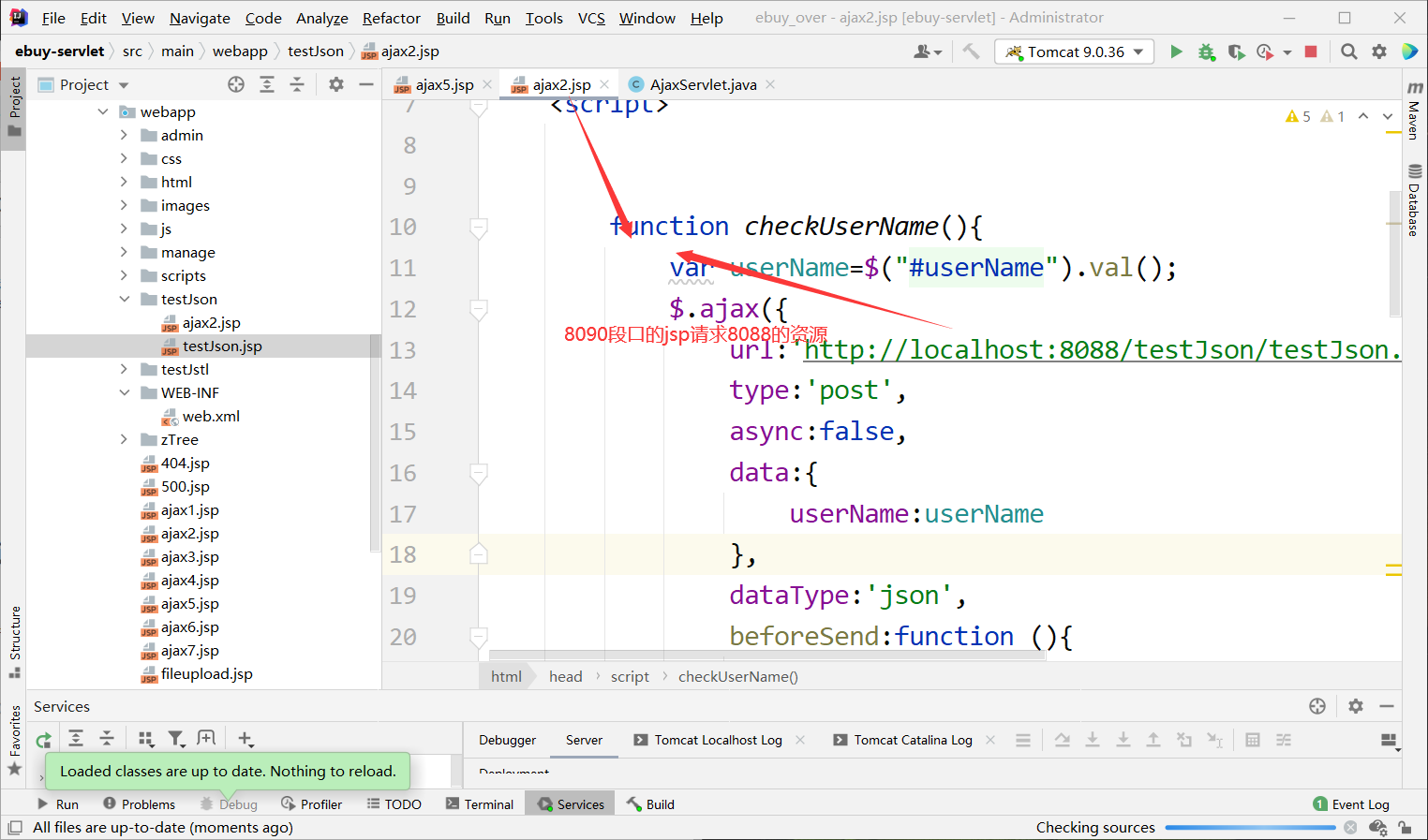Viewport: 1428px width, 840px height.
Task: Select web.xml in the project tree
Action: point(211,416)
